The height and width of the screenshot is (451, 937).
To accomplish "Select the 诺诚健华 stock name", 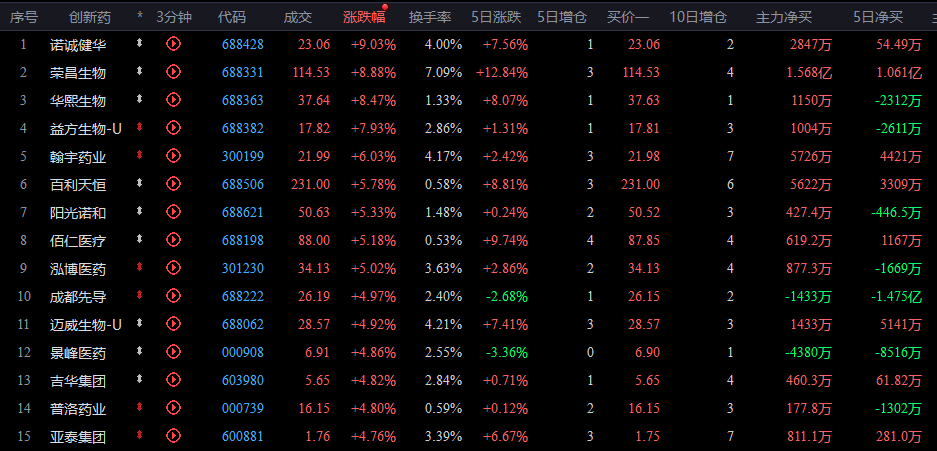I will click(x=78, y=44).
